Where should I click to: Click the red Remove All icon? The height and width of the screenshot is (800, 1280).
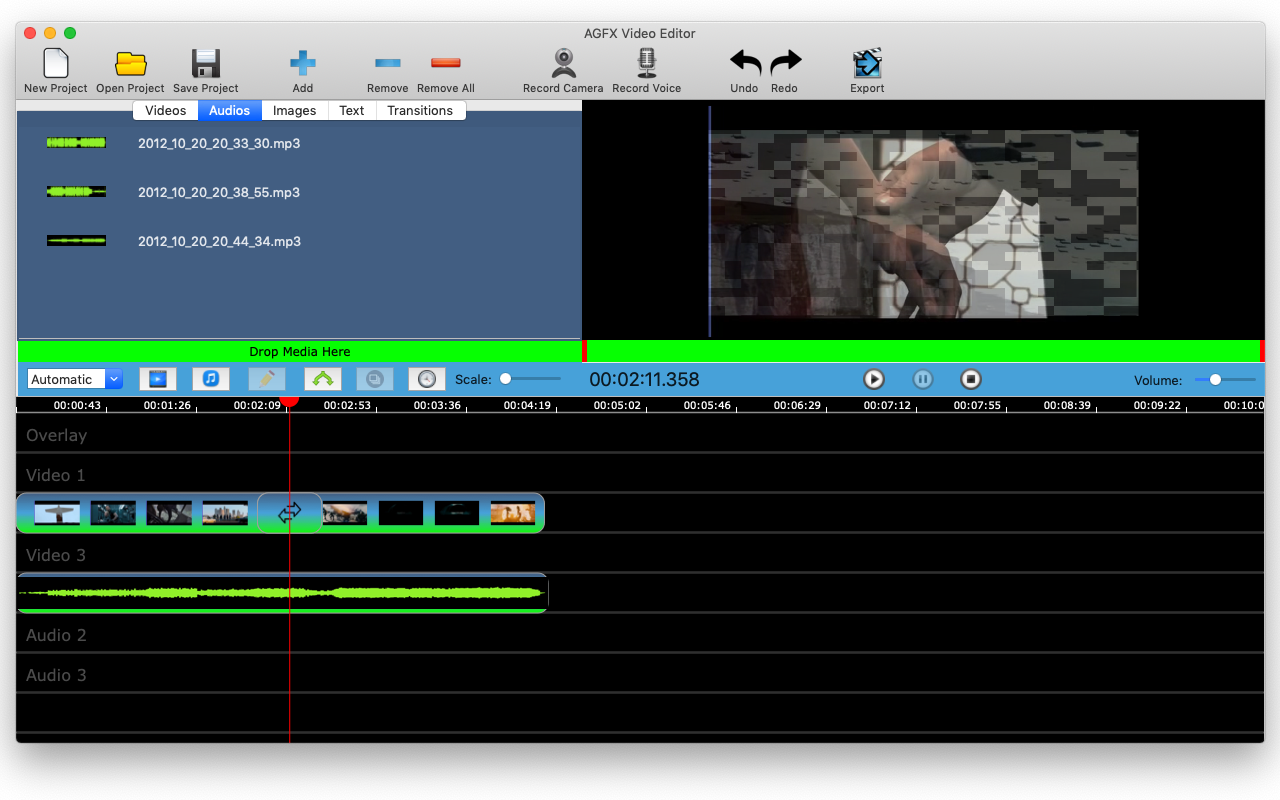[445, 63]
